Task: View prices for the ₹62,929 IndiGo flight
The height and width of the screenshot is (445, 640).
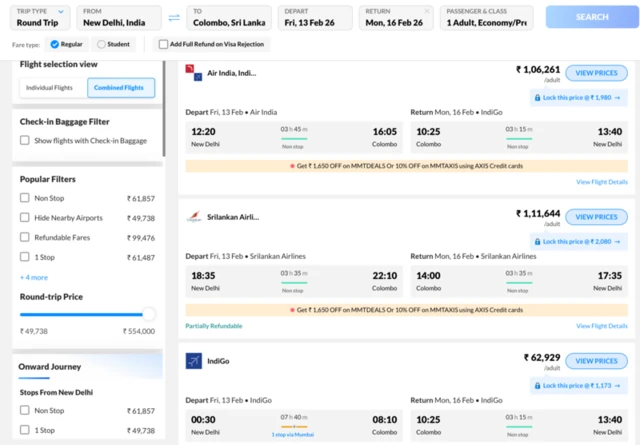Action: [596, 361]
